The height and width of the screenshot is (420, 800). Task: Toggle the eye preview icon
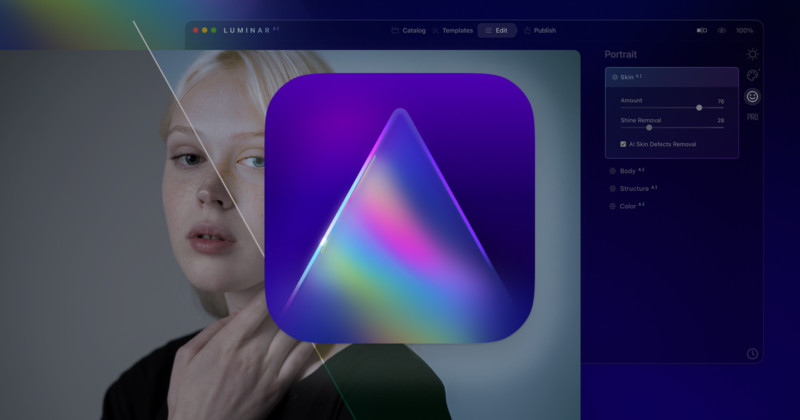pyautogui.click(x=721, y=31)
